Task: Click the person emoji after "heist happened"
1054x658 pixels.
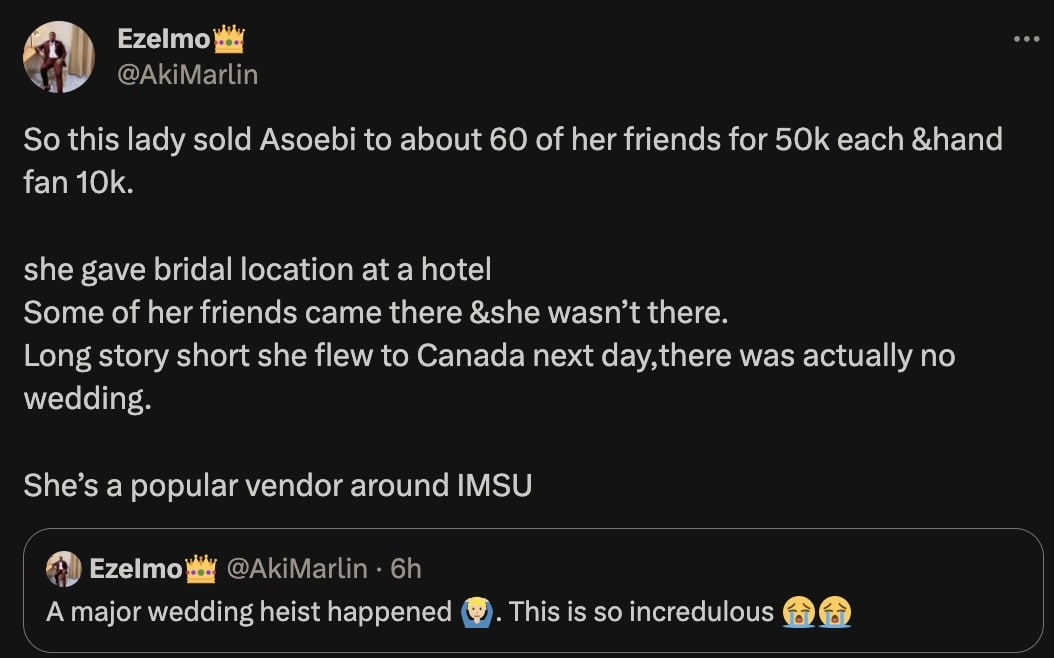Action: [475, 611]
